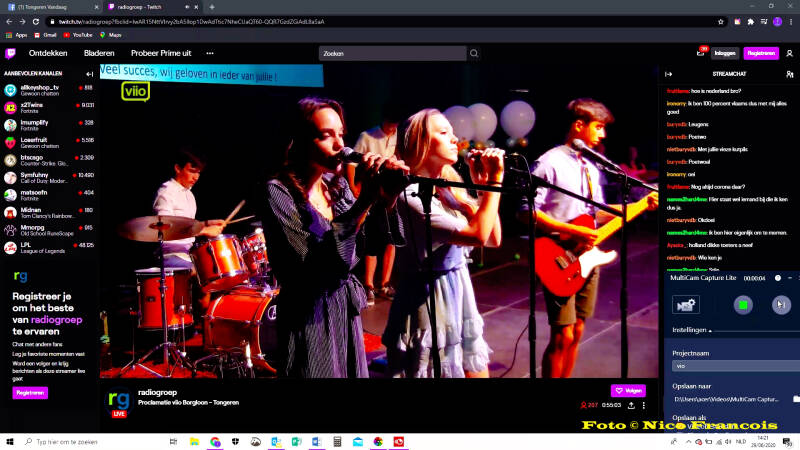Open the Prime loot notifications icon

click(701, 53)
